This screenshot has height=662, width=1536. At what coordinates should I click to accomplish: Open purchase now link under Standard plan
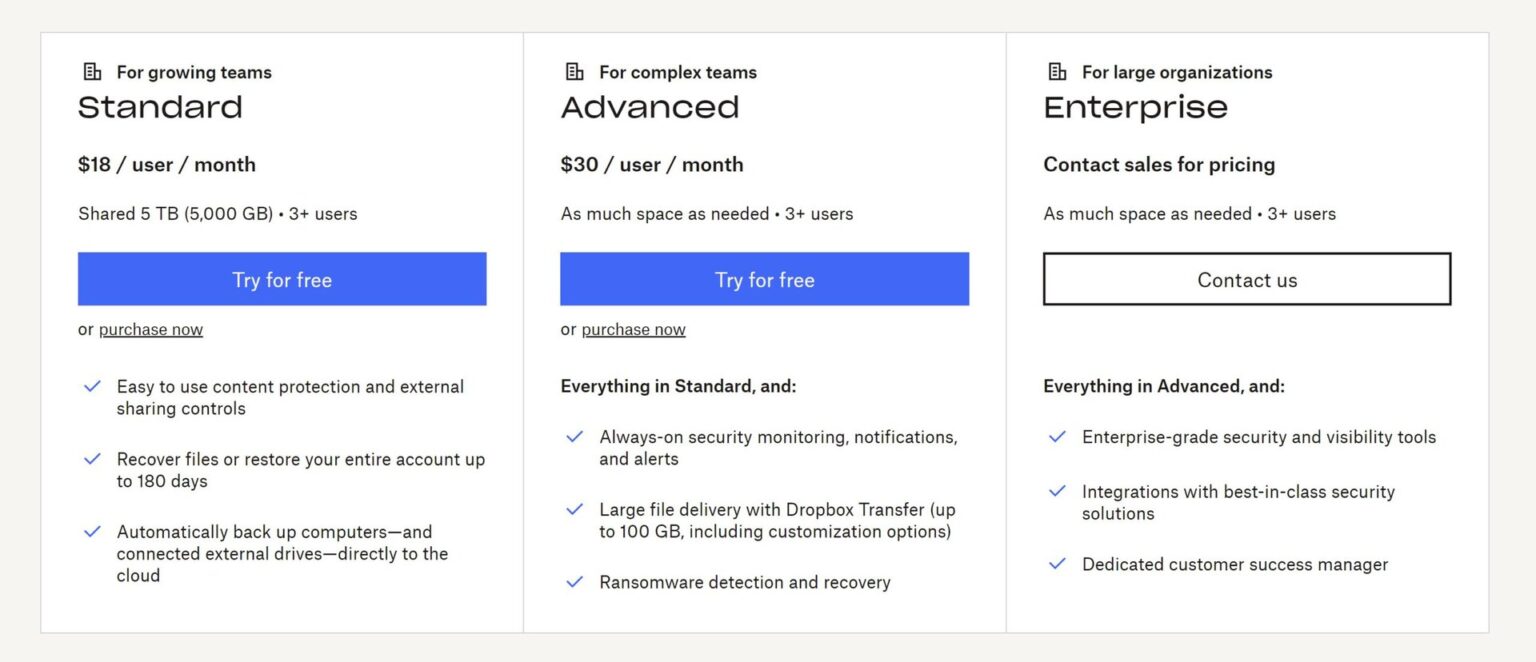pyautogui.click(x=150, y=329)
